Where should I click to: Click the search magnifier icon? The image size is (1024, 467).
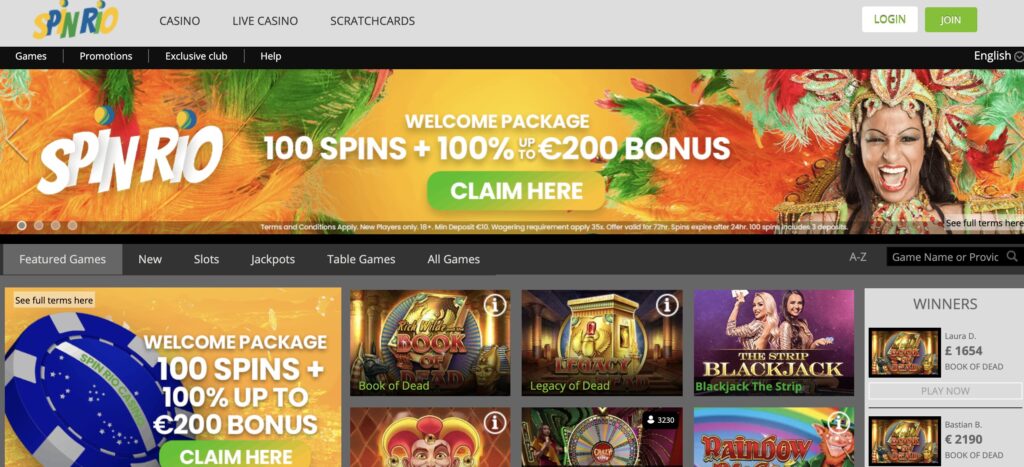point(1012,257)
